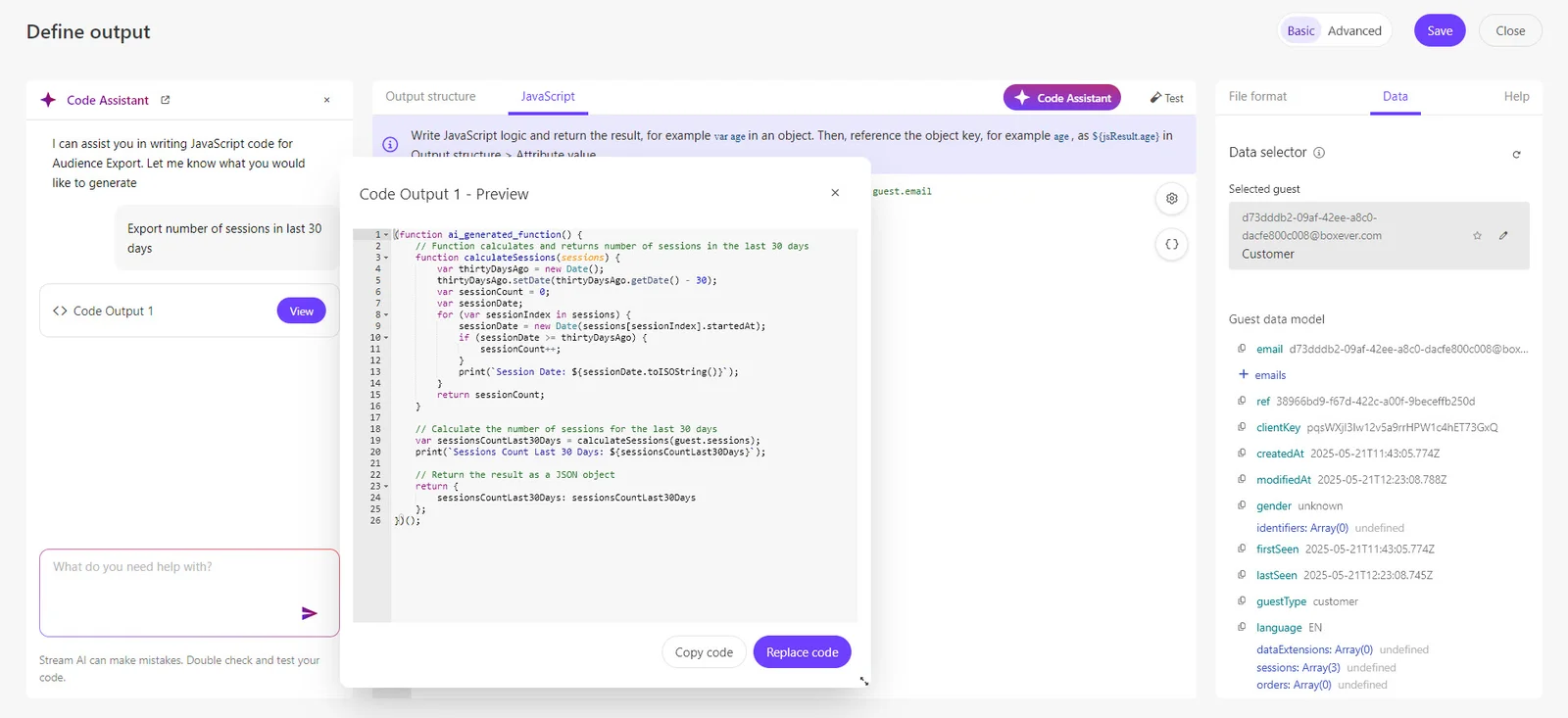Screen dimensions: 1568x718
Task: Save the output definition
Action: 1440,30
